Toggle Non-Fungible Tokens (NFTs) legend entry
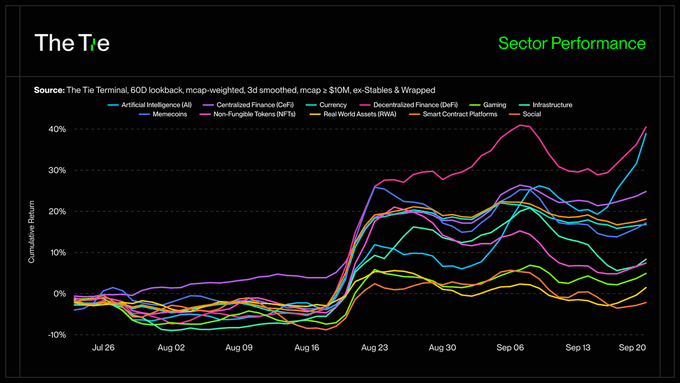Screen dimensions: 680x383 click(247, 114)
